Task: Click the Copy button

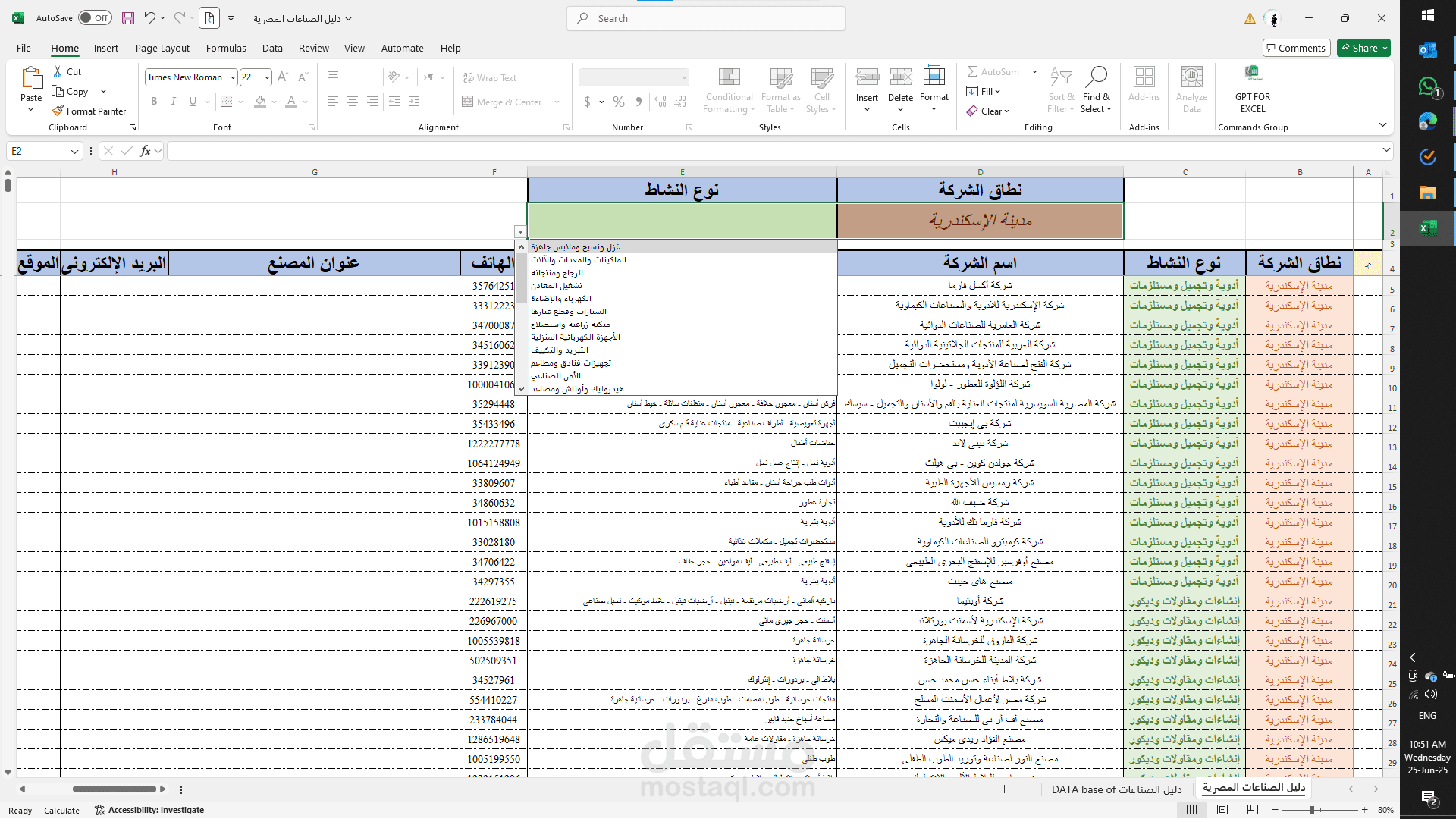Action: [71, 91]
